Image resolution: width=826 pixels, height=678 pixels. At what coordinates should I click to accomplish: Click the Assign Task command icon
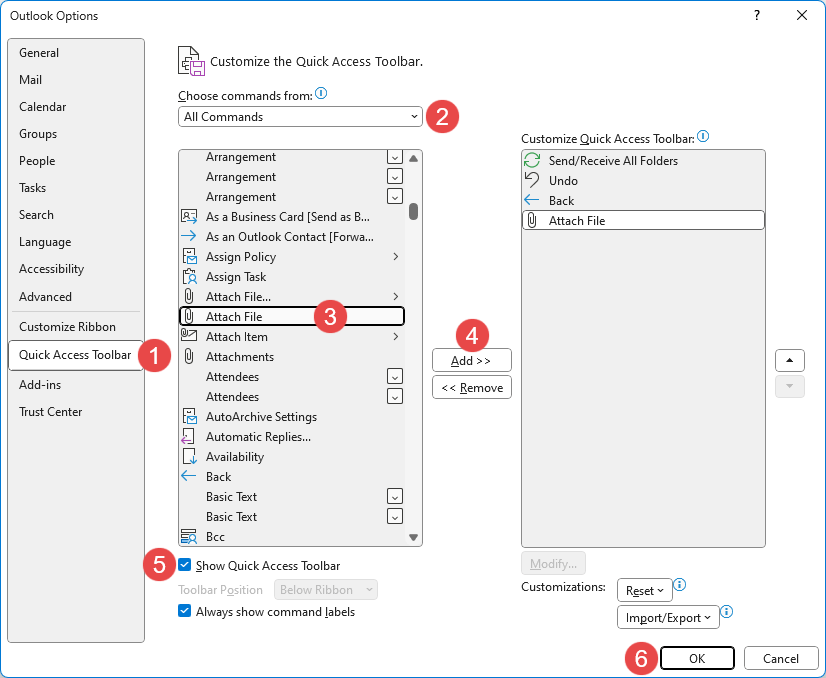tap(189, 277)
